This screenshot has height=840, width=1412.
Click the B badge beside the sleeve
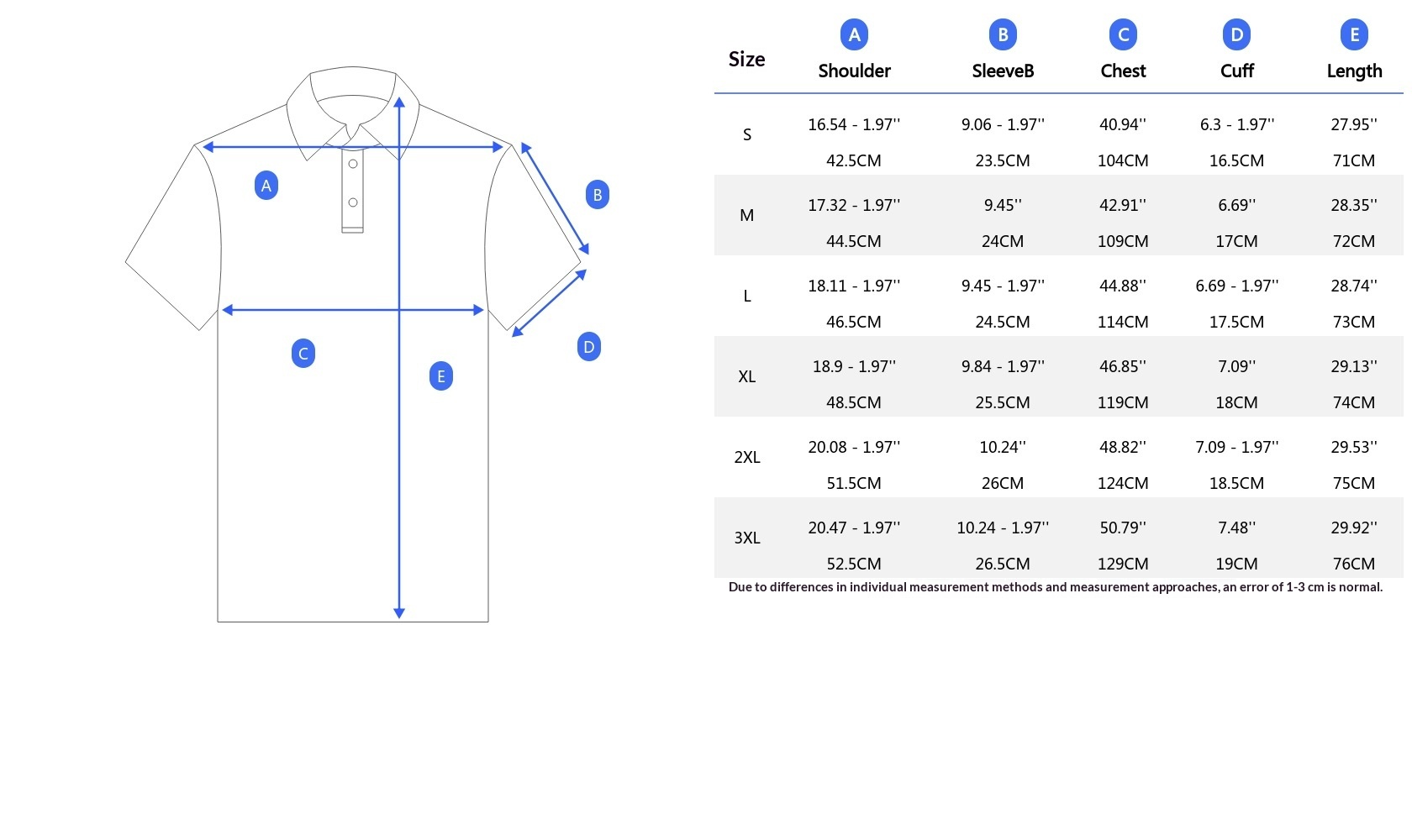(x=597, y=195)
